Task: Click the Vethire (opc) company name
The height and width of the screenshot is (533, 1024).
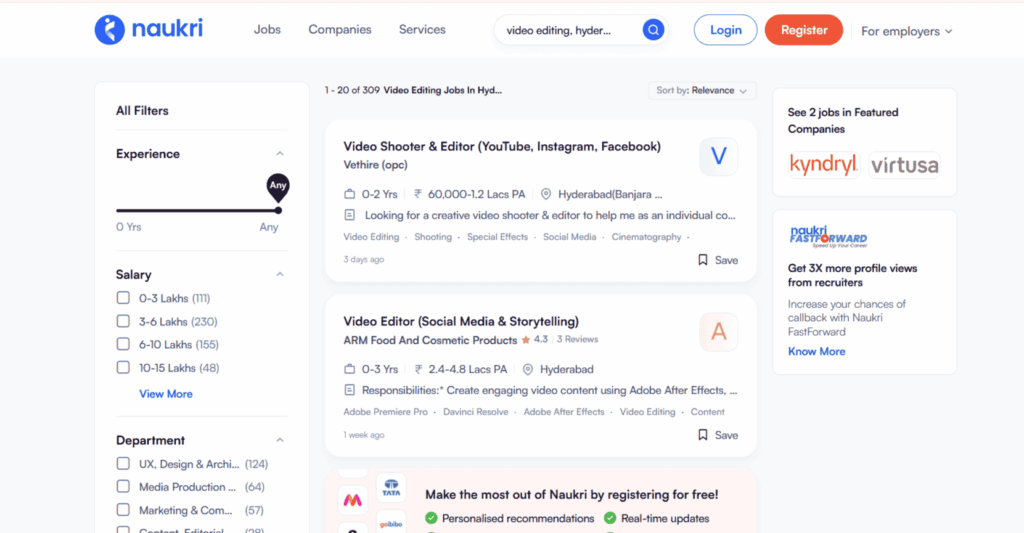Action: pyautogui.click(x=376, y=165)
